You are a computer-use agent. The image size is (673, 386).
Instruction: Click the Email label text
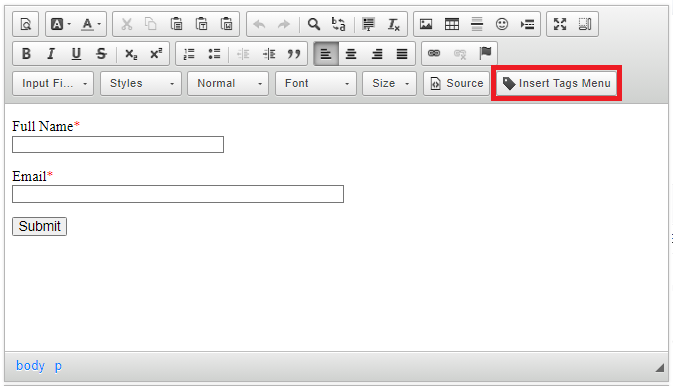(x=29, y=176)
